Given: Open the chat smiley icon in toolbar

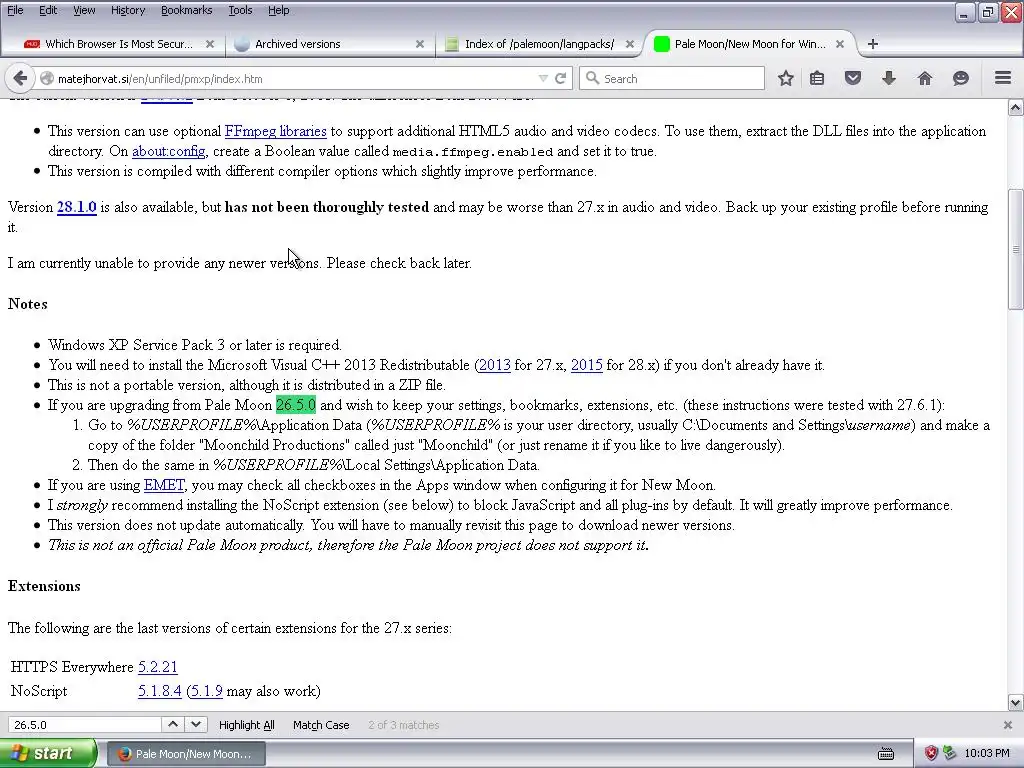Looking at the screenshot, I should (x=961, y=78).
